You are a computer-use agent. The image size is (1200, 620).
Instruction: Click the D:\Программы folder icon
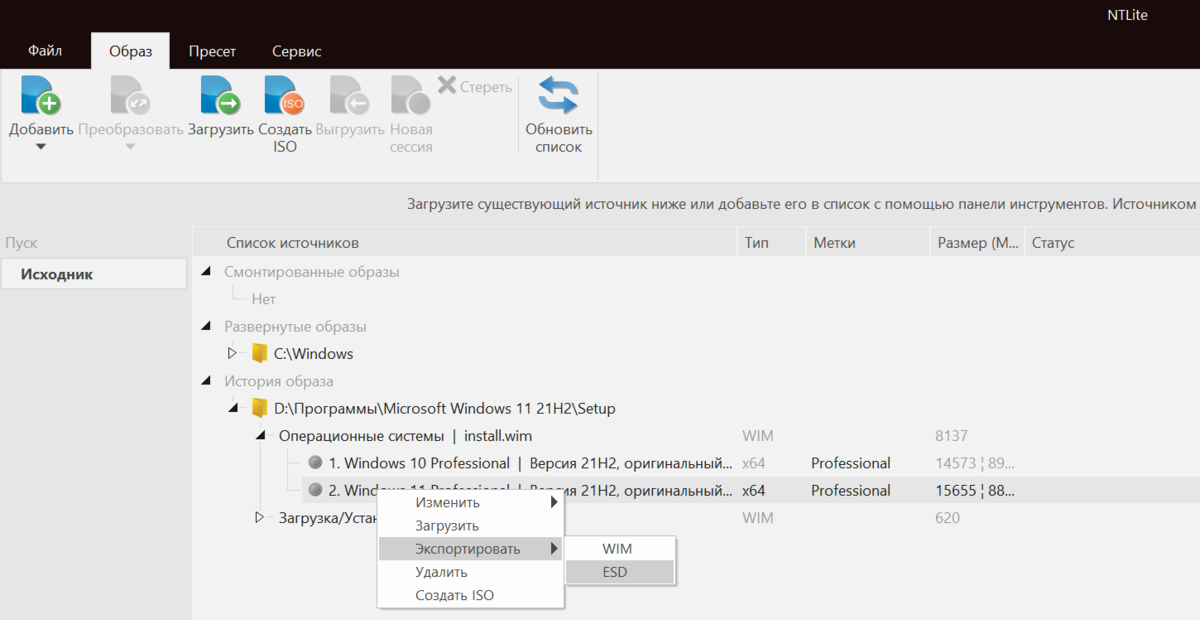tap(260, 408)
